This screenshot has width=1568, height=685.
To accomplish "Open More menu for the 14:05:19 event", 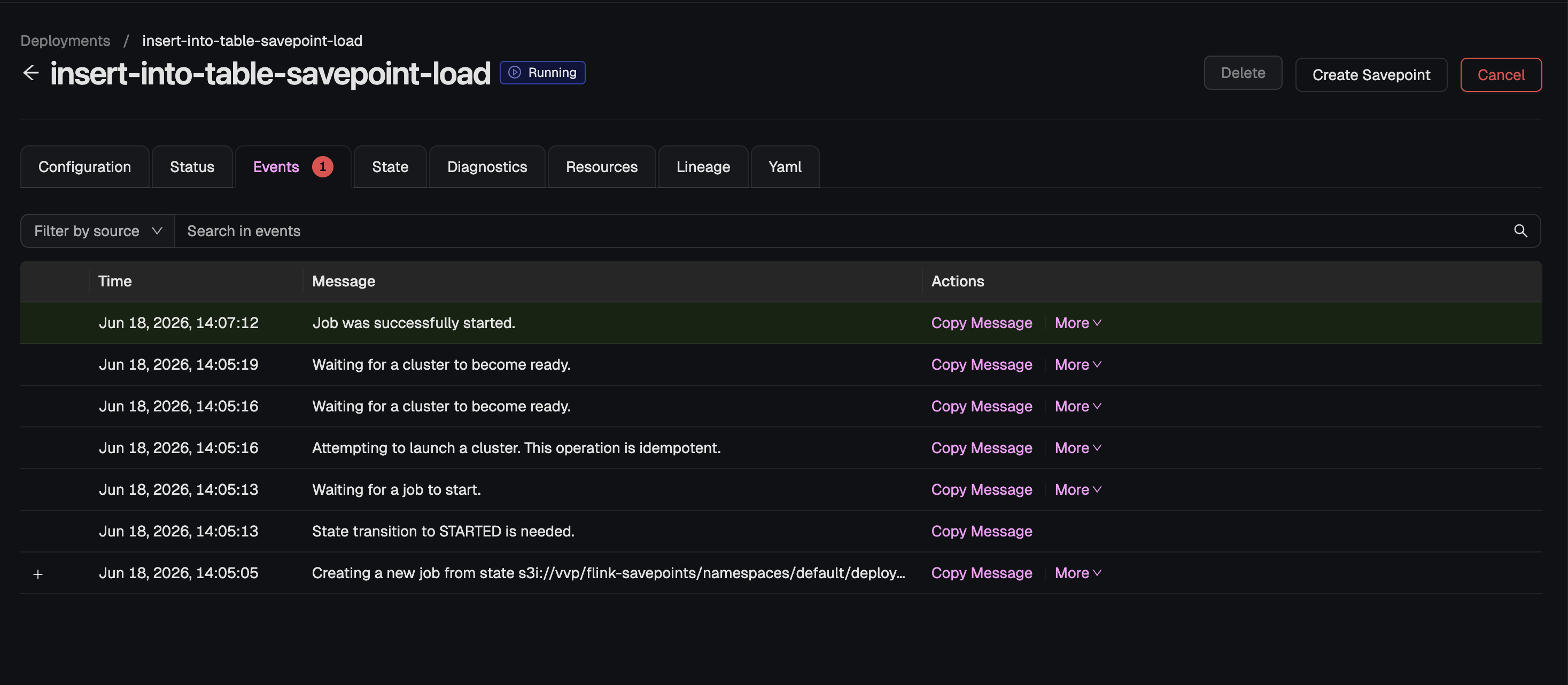I will pyautogui.click(x=1078, y=364).
